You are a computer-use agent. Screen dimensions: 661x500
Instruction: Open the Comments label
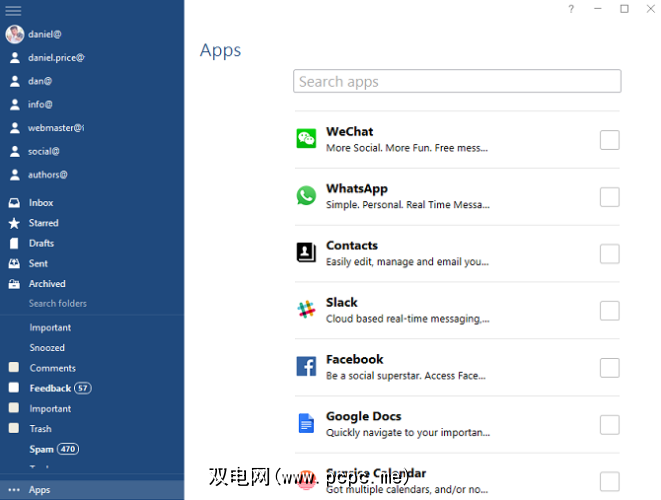pyautogui.click(x=53, y=368)
